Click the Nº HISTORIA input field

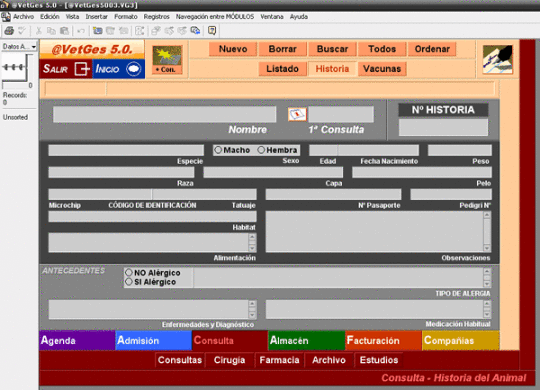443,127
